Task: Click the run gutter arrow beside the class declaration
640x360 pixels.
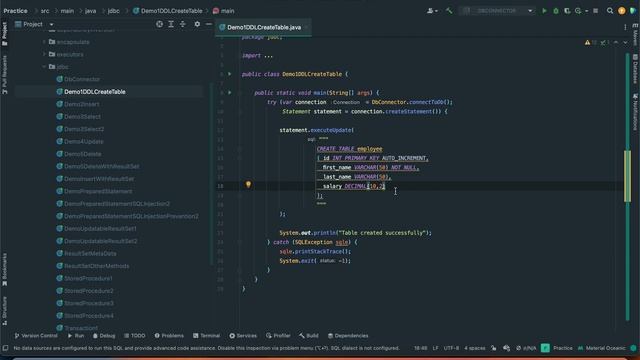Action: click(230, 74)
